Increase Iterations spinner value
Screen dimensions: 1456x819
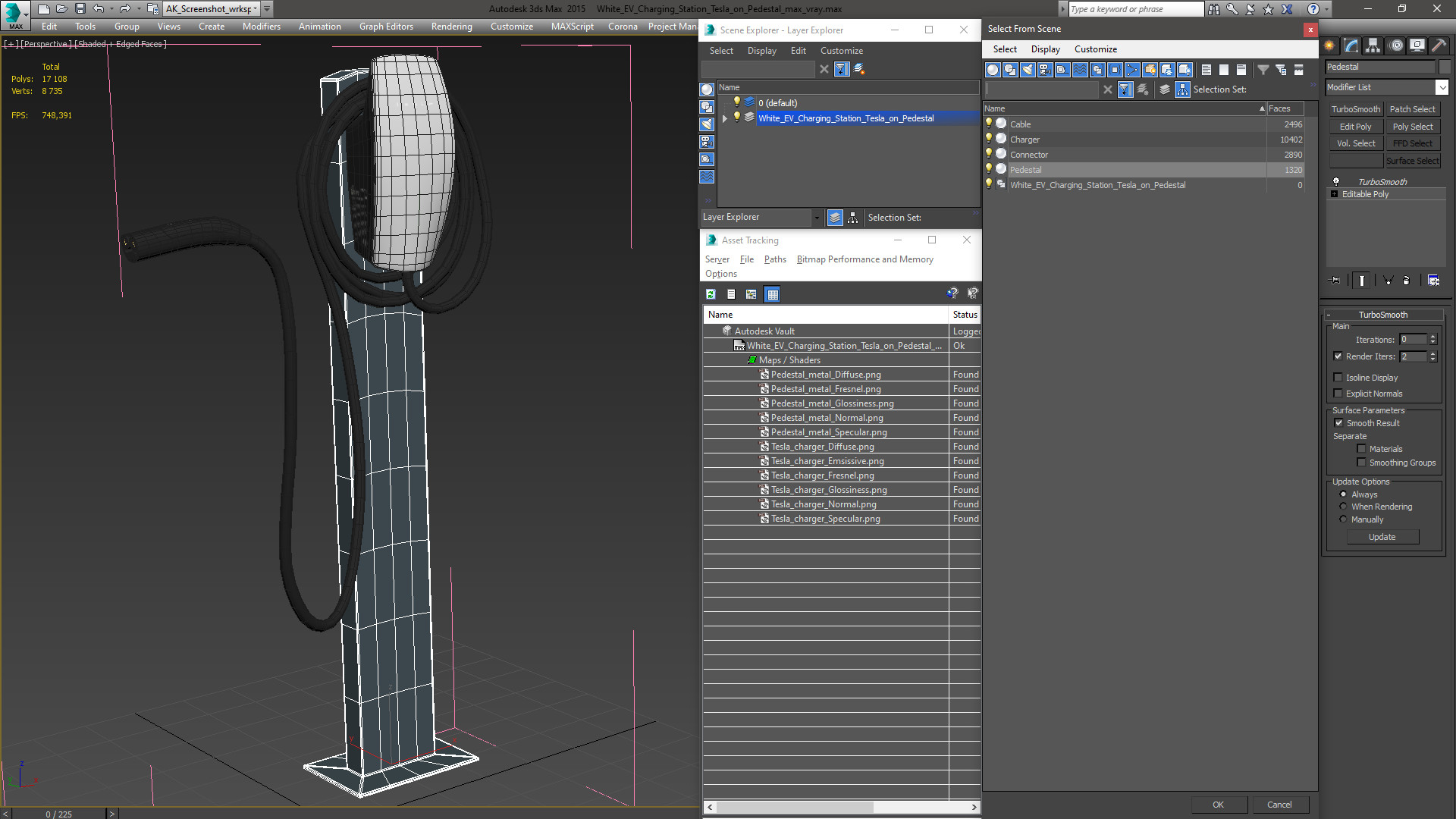(1432, 337)
